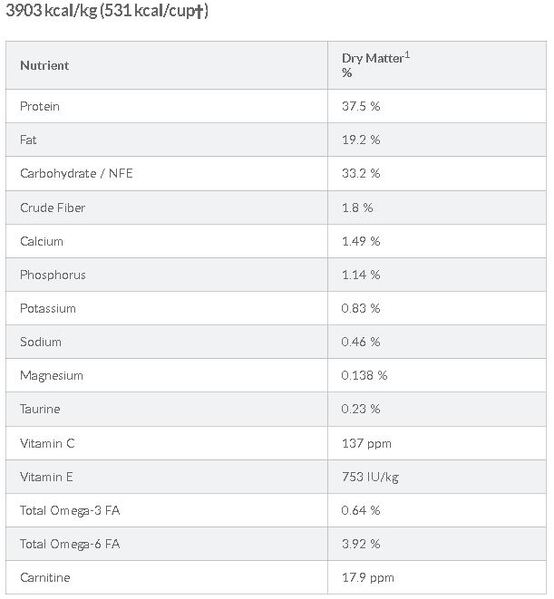The width and height of the screenshot is (554, 599).
Task: Click the Total Omega-3 FA label
Action: pos(70,511)
